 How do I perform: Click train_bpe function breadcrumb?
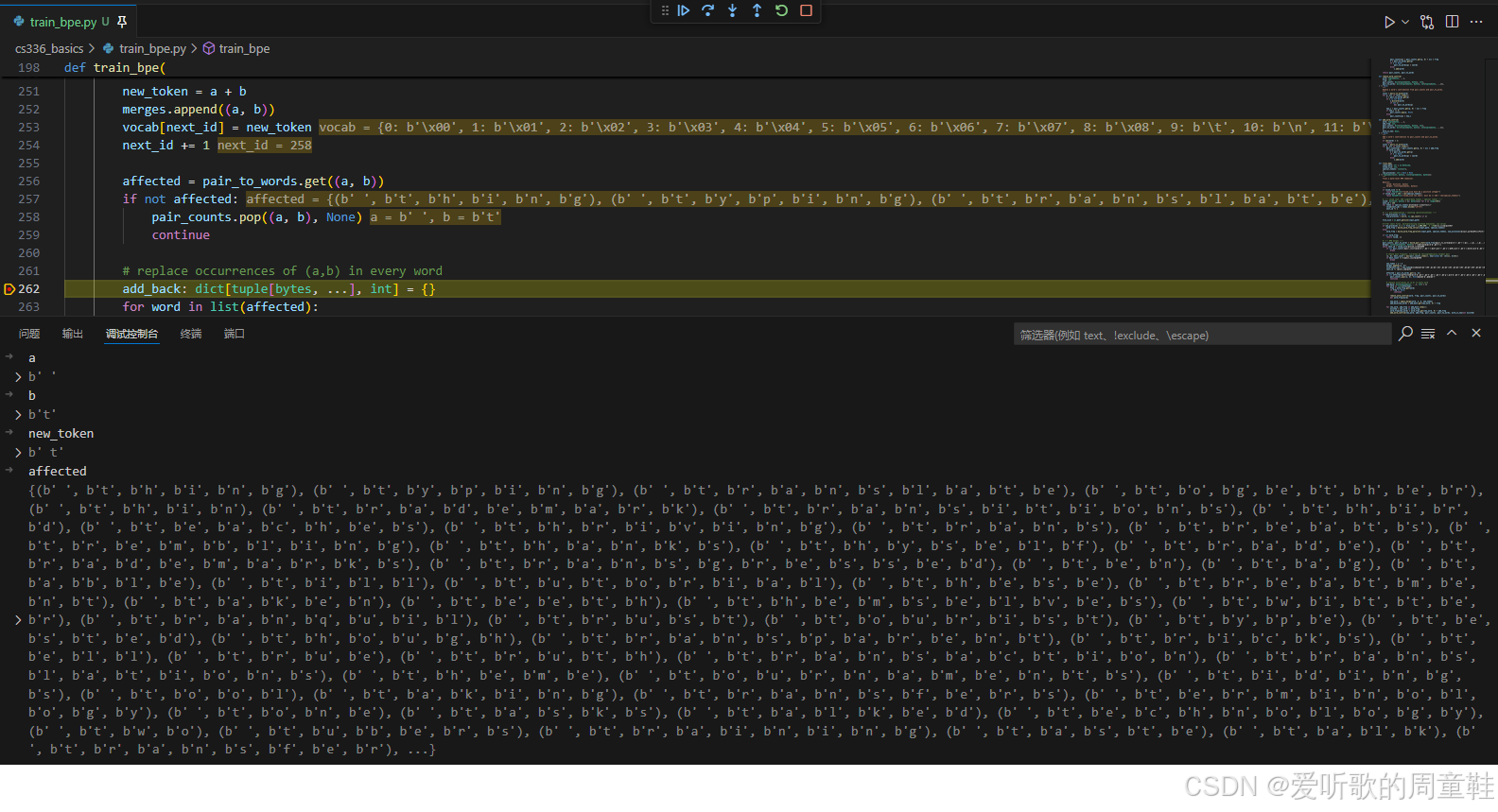click(x=244, y=48)
